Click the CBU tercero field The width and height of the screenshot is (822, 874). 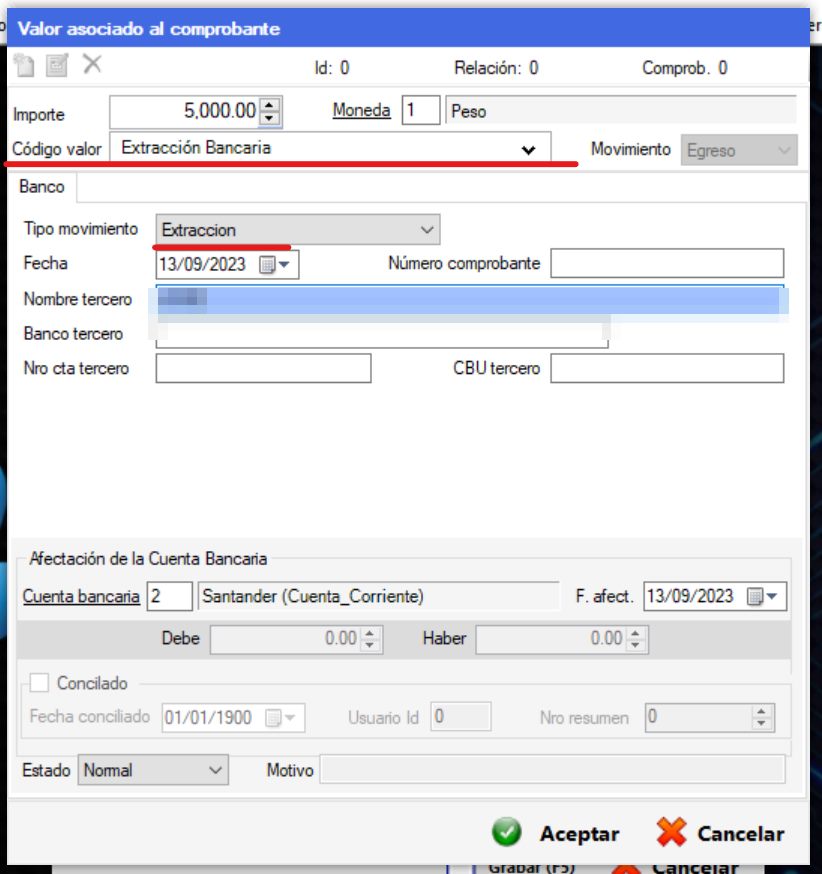point(667,368)
